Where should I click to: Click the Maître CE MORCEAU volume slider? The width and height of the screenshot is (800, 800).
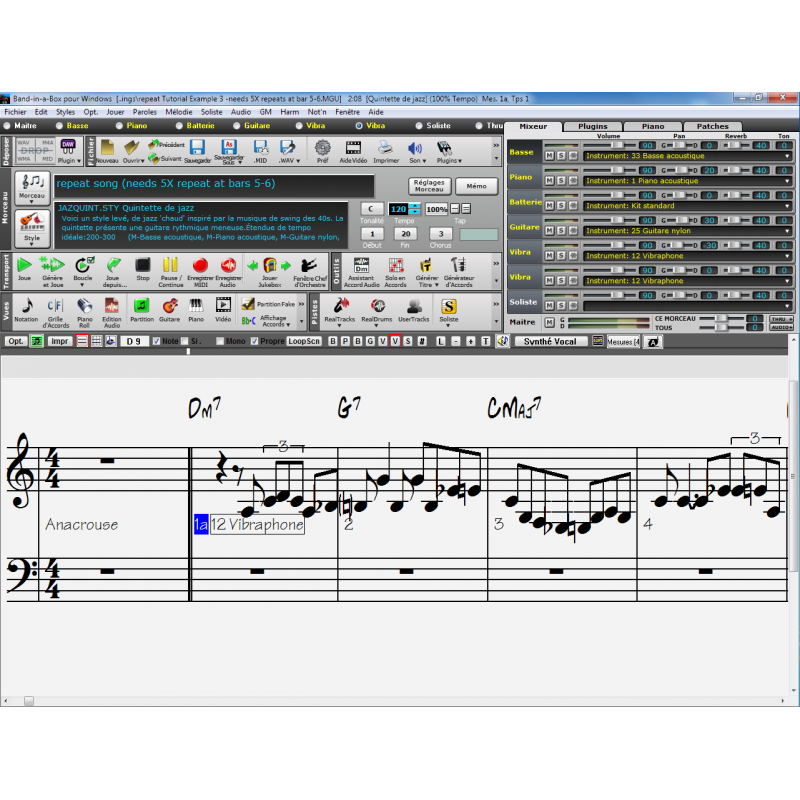point(721,318)
